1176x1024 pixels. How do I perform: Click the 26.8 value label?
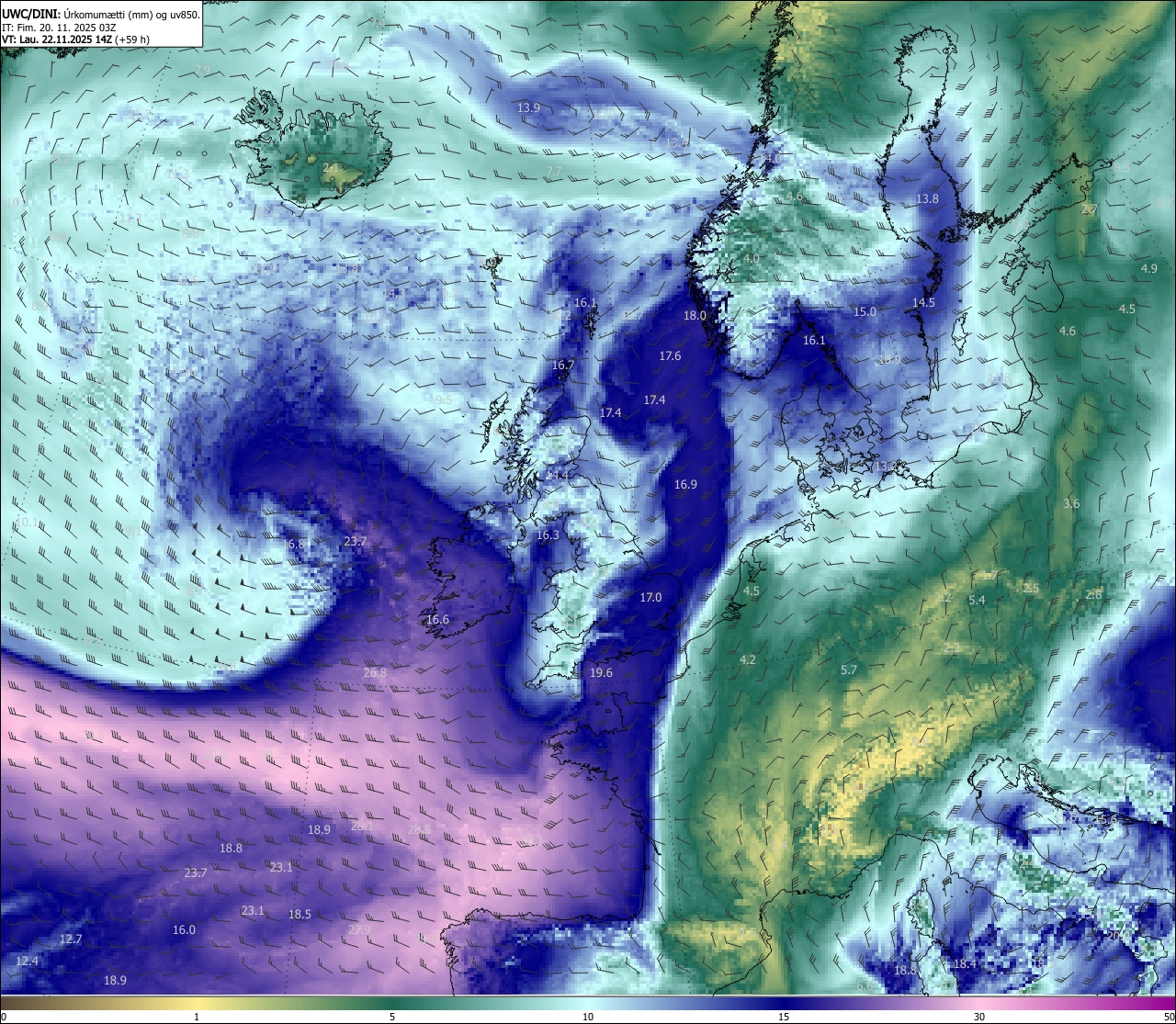pos(375,672)
